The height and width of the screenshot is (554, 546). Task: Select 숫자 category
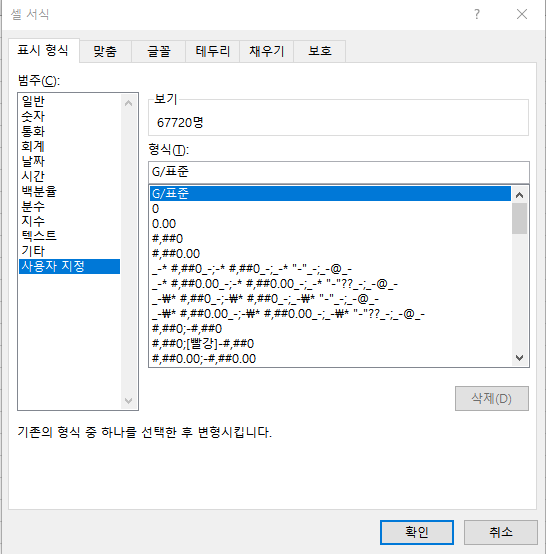click(x=69, y=116)
